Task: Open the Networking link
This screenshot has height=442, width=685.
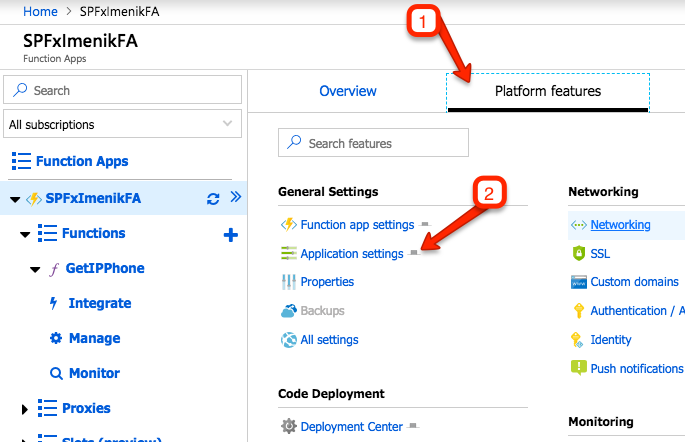Action: coord(620,225)
